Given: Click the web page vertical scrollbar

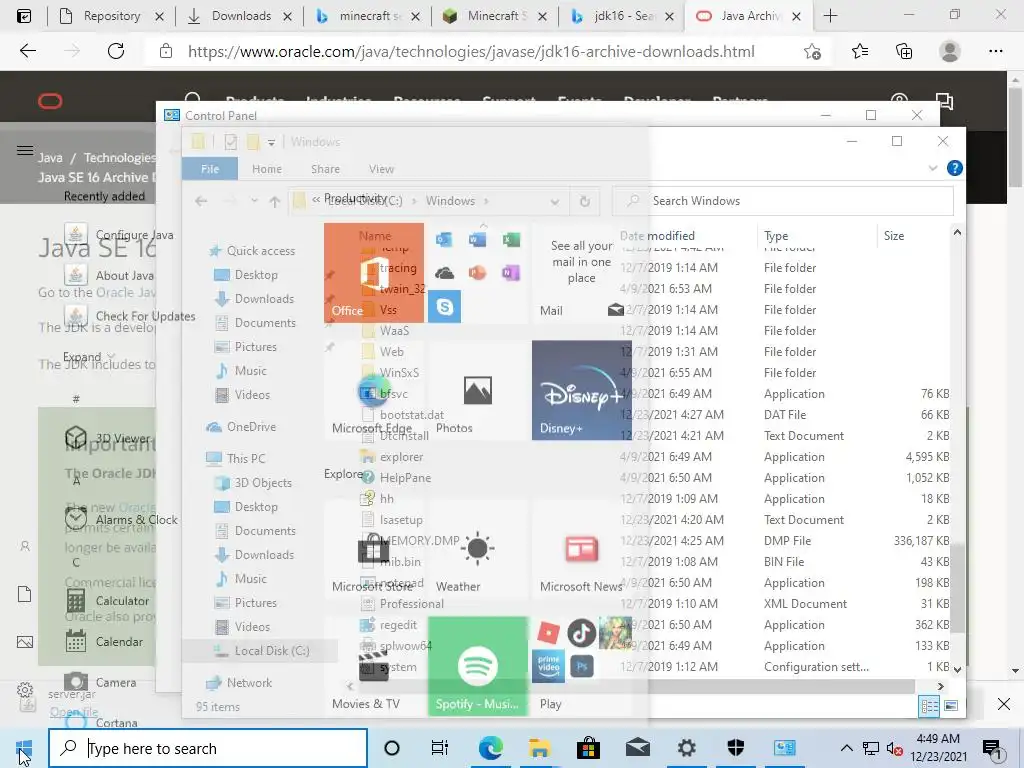Looking at the screenshot, I should coord(1016,137).
